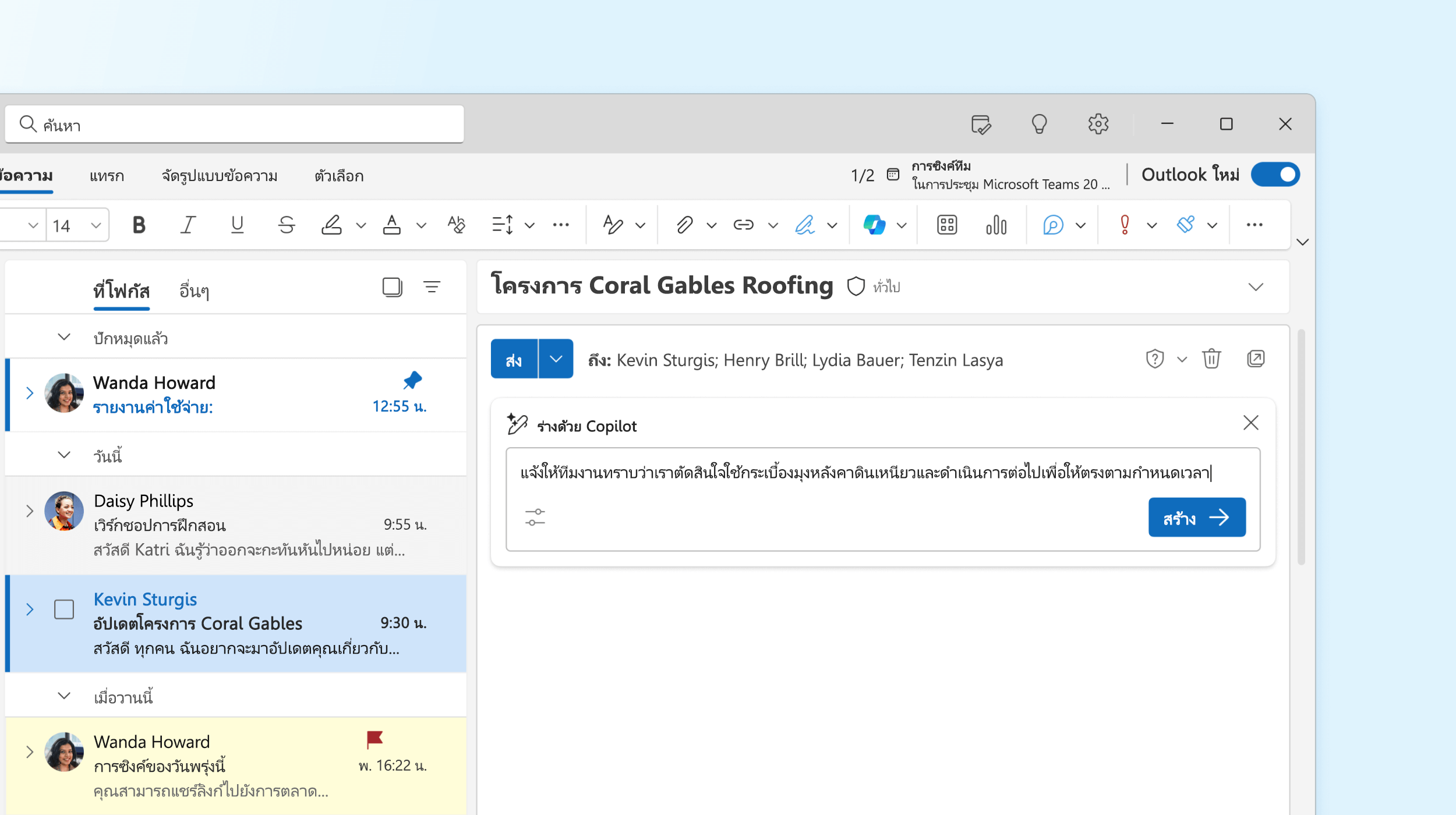This screenshot has width=1456, height=815.
Task: Click the Styles pen icon
Action: [x=613, y=225]
